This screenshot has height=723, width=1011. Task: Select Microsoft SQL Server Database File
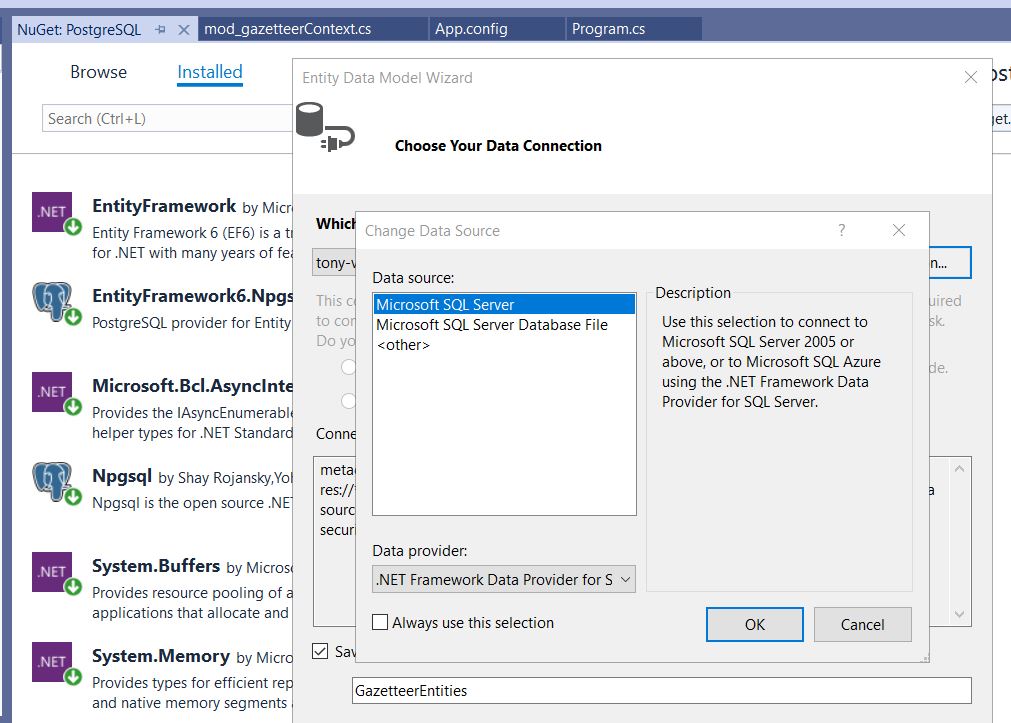coord(491,324)
